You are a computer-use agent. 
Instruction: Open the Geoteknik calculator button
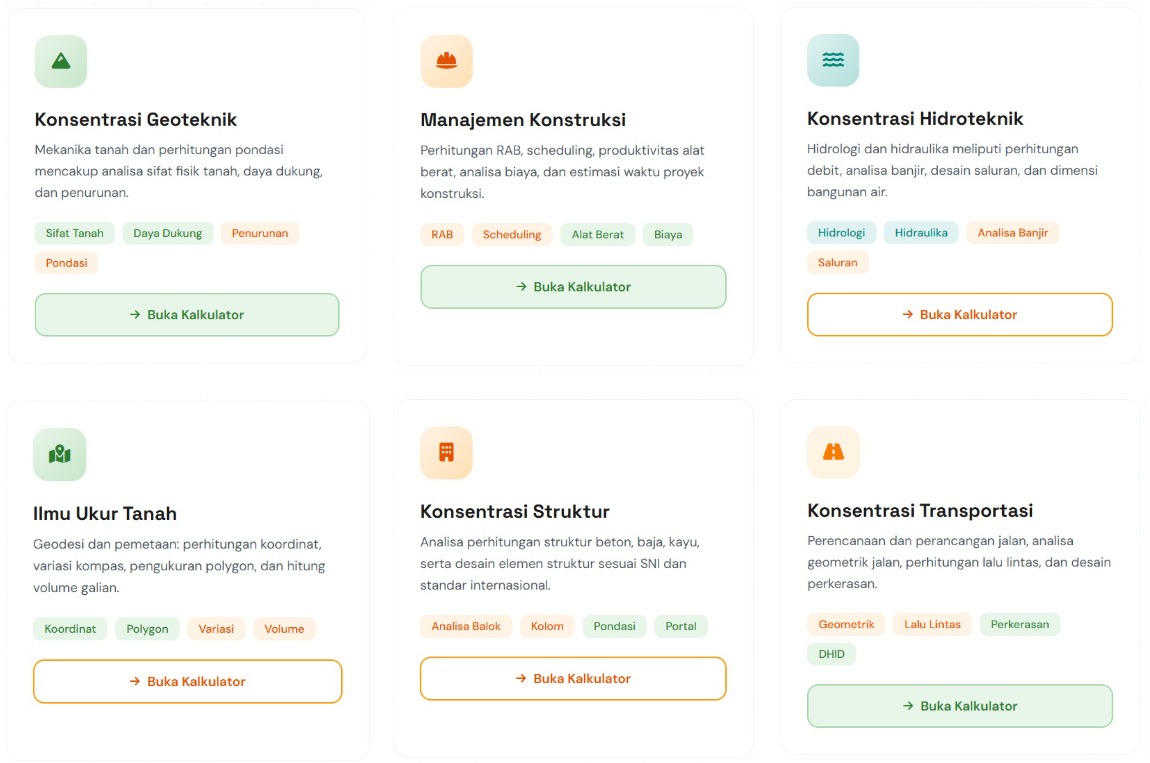coord(187,315)
